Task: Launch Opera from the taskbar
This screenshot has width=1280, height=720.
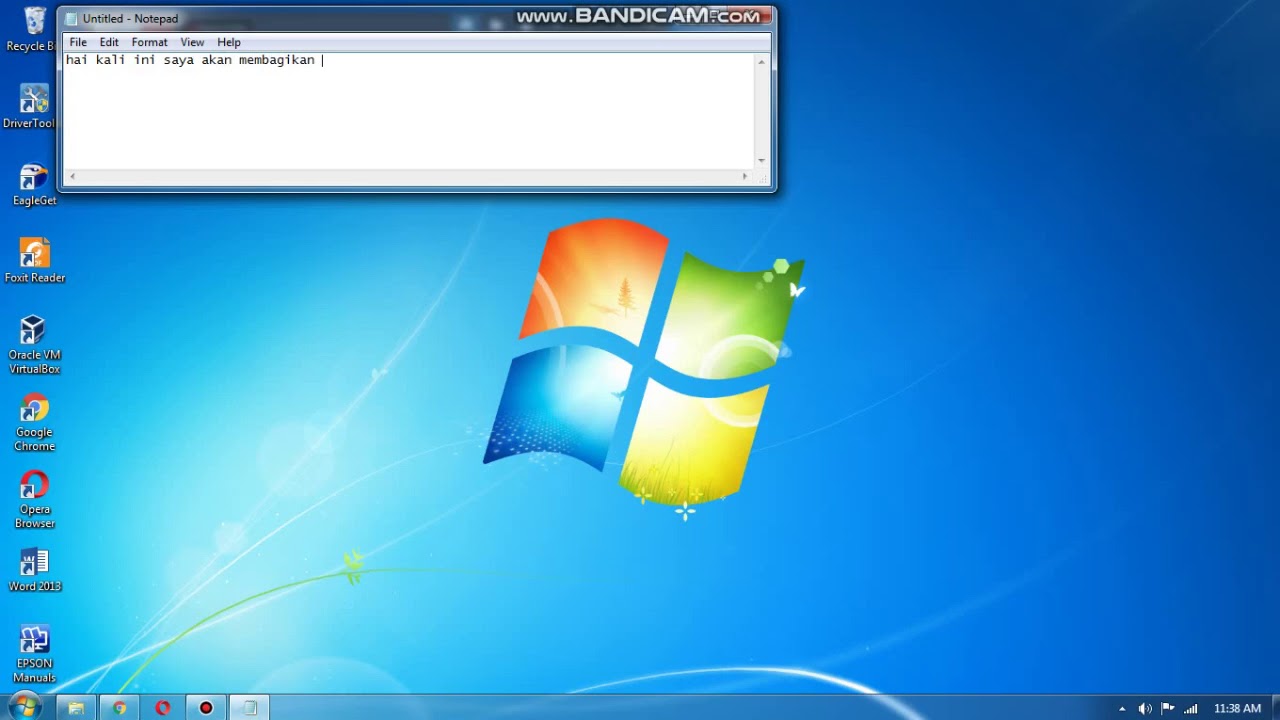Action: [162, 708]
